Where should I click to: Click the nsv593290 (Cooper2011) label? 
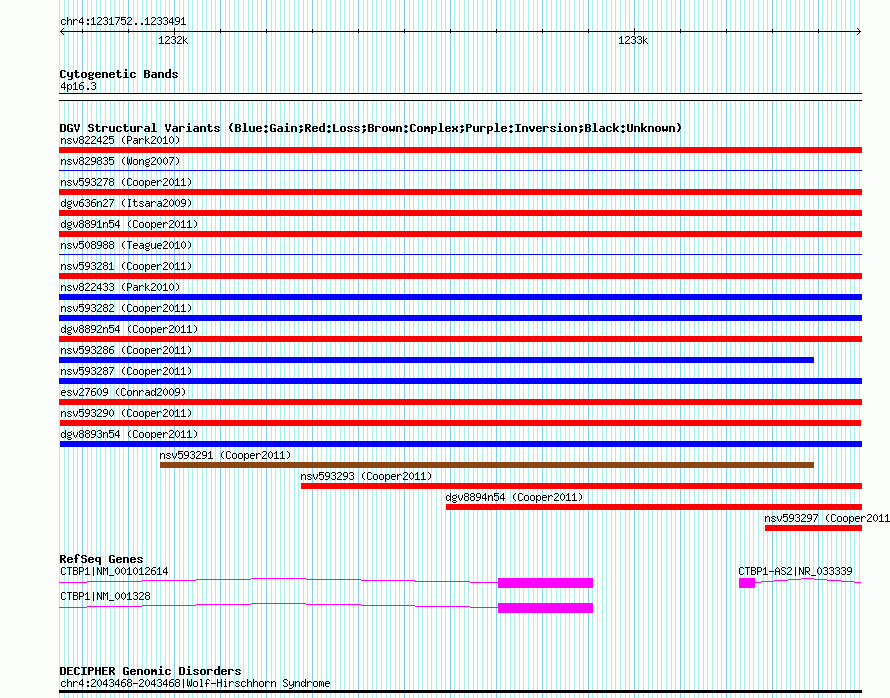coord(126,413)
